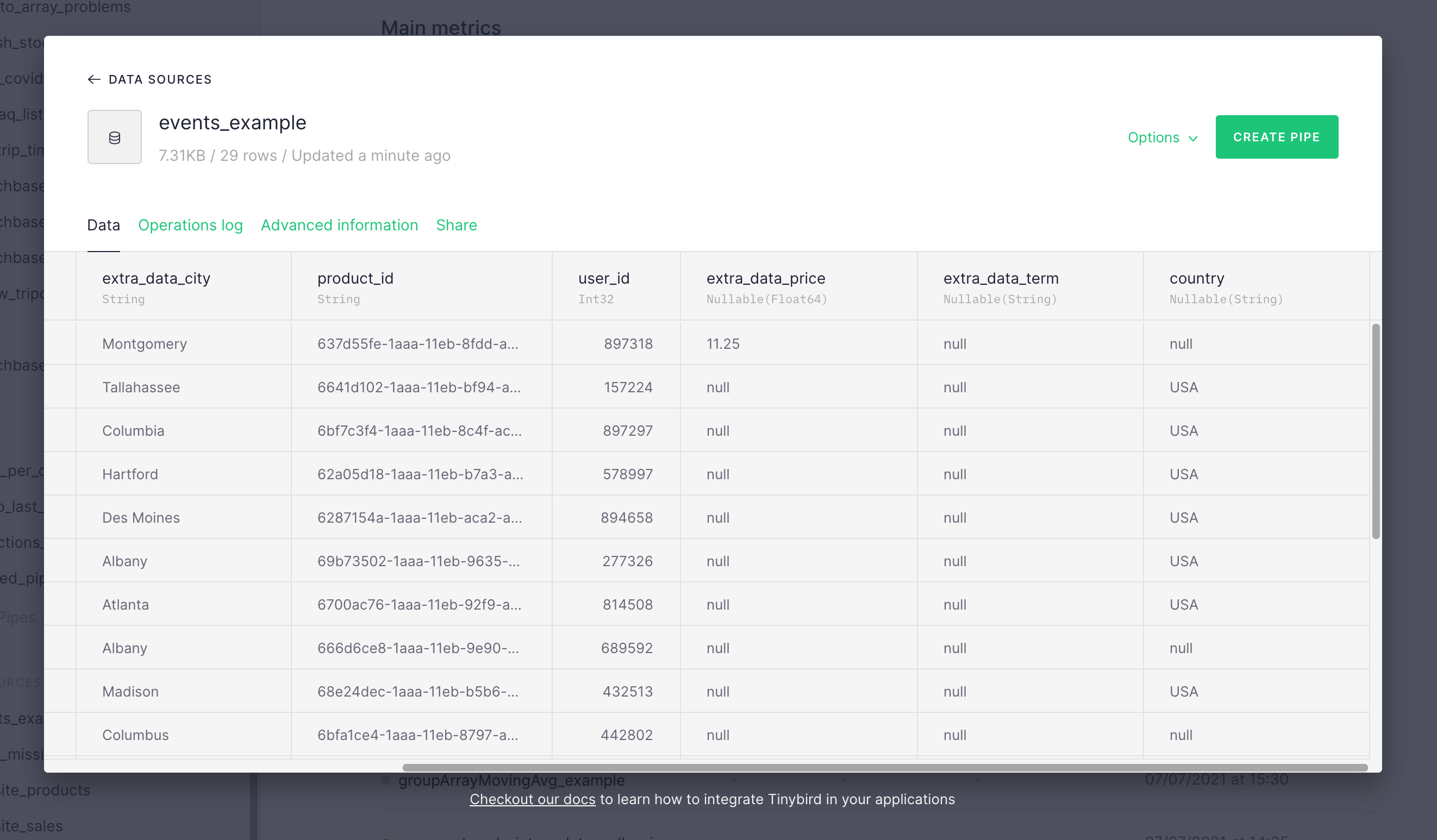Viewport: 1437px width, 840px height.
Task: Click product_id 6641d102-1aaa-11eb-bf94-a...
Action: tap(418, 387)
